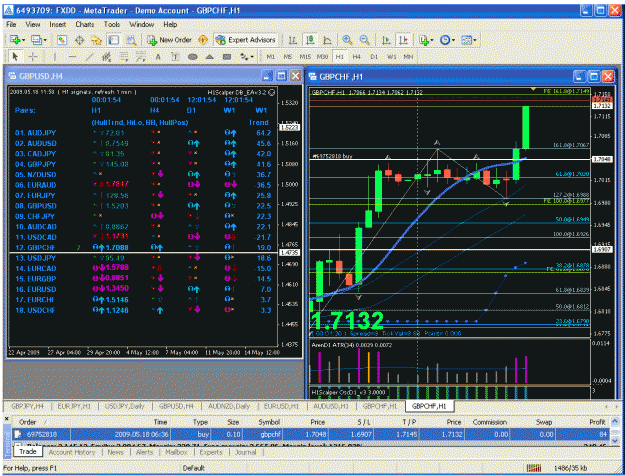Viewport: 625px width, 476px height.
Task: Open the Arrows objects dropdown
Action: point(247,57)
